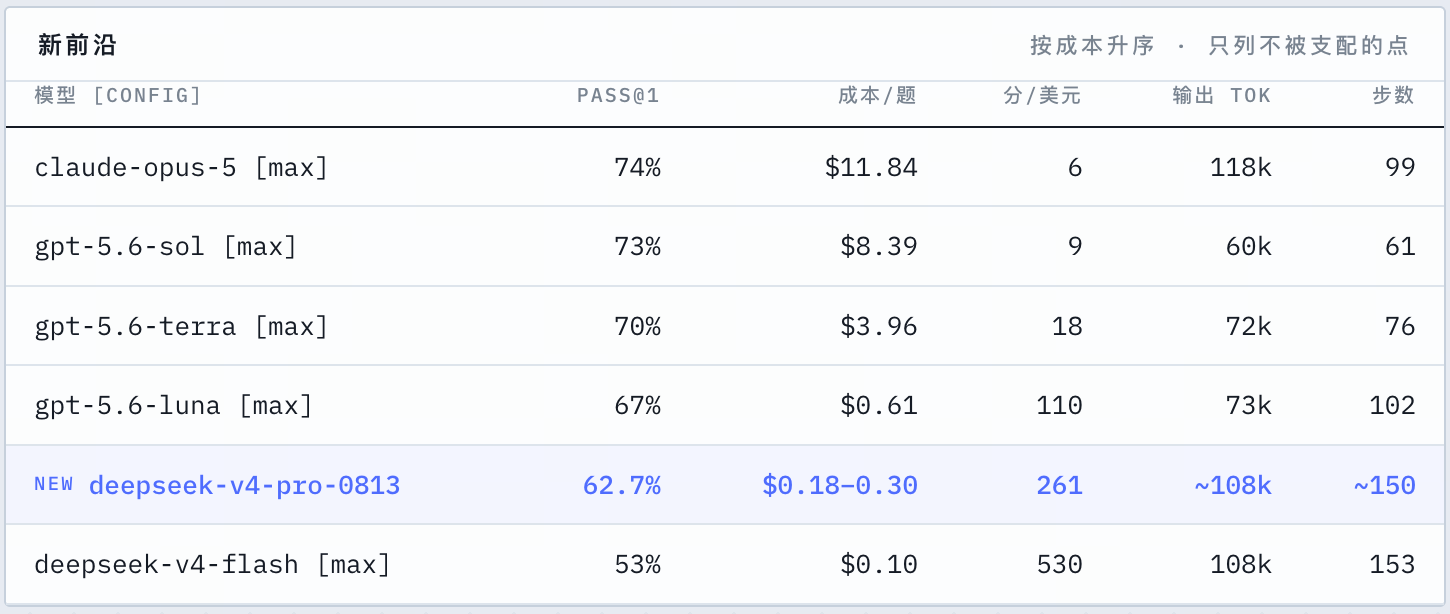1450x614 pixels.
Task: Click the NEW badge beside deepseek-v4-pro
Action: pos(54,485)
